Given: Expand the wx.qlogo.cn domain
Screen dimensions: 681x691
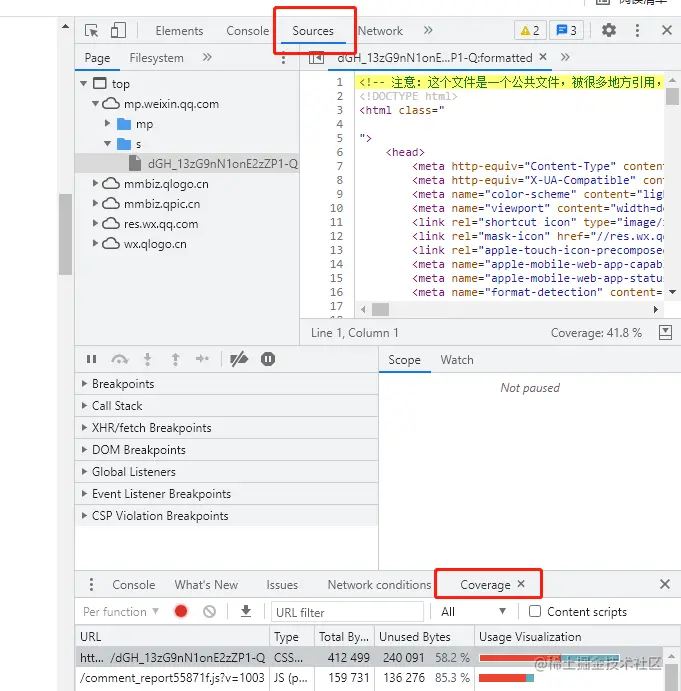Looking at the screenshot, I should [95, 243].
